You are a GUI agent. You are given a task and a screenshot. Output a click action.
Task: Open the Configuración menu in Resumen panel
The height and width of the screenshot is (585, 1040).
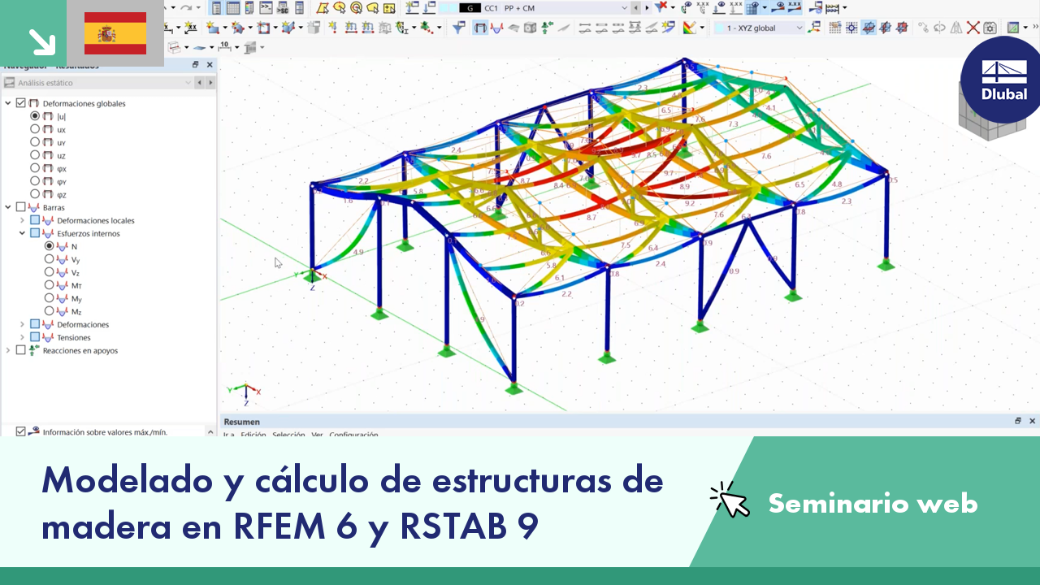354,435
